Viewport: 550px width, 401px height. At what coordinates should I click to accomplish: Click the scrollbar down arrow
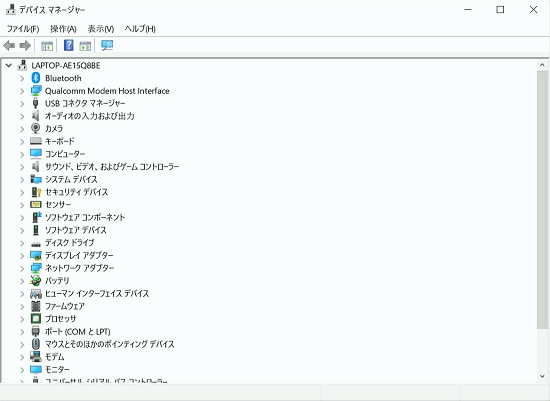[x=542, y=376]
